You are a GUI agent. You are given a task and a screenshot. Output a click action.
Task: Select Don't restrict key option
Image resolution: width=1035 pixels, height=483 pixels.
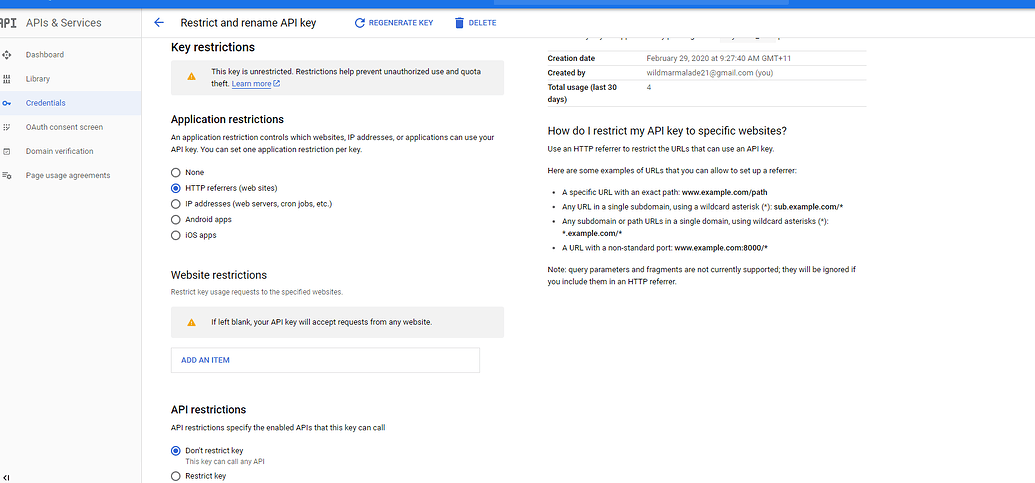(176, 451)
